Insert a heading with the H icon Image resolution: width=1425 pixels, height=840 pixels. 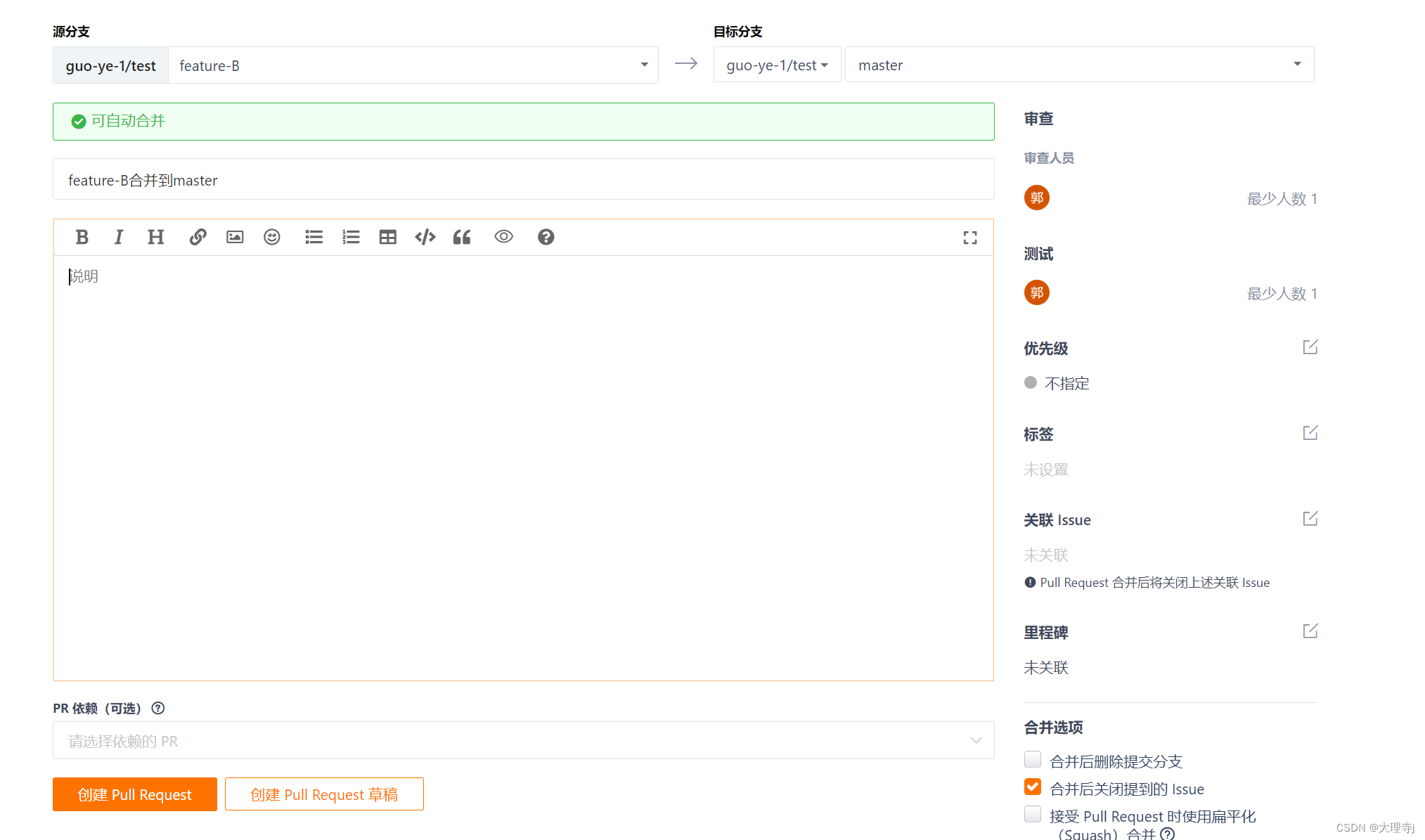(x=155, y=238)
